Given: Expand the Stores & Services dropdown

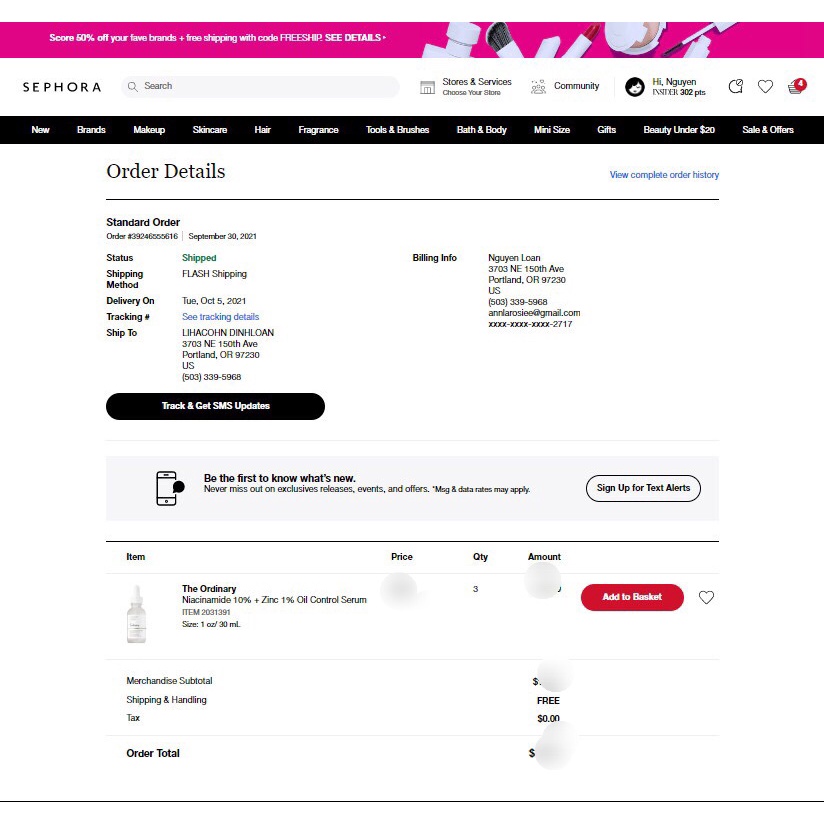Looking at the screenshot, I should (x=476, y=86).
